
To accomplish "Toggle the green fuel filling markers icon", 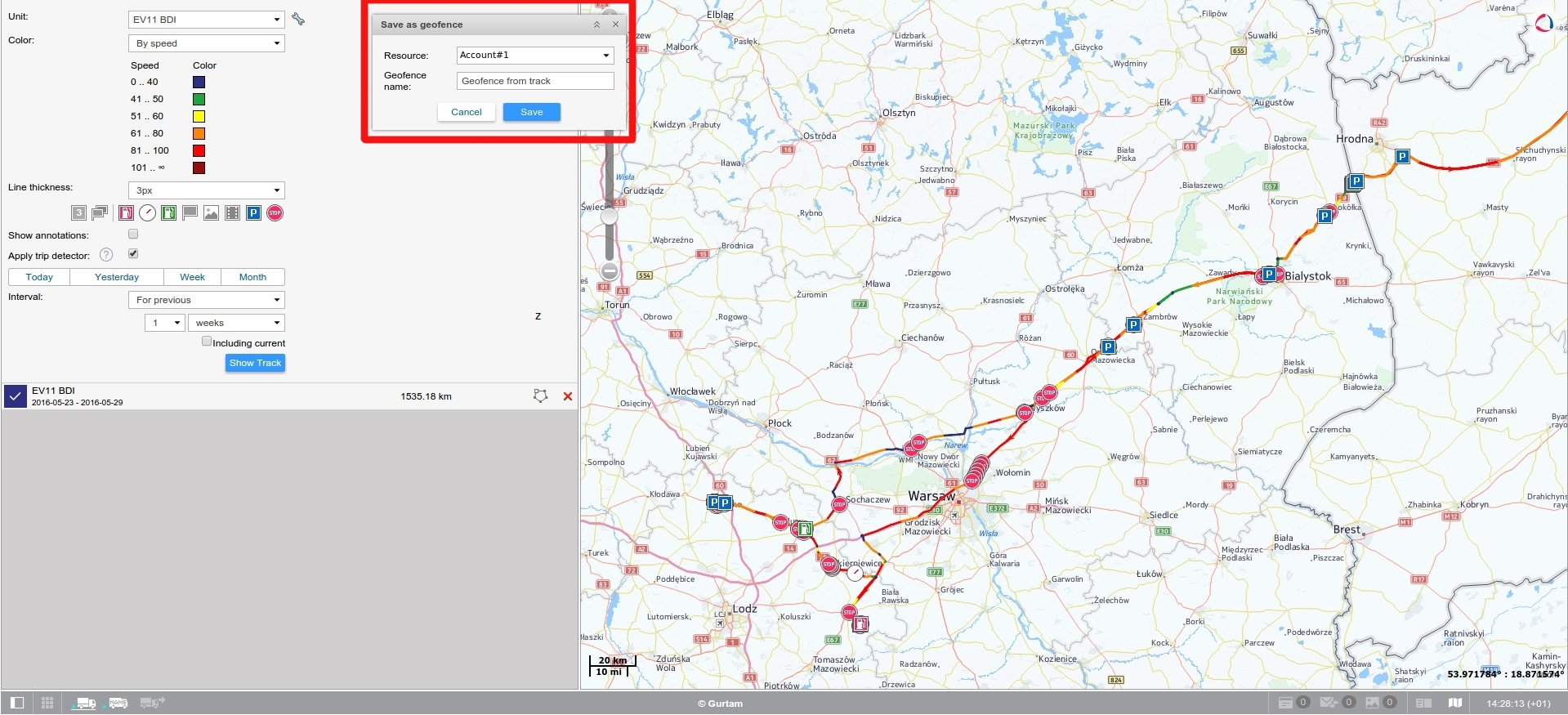I will [168, 213].
